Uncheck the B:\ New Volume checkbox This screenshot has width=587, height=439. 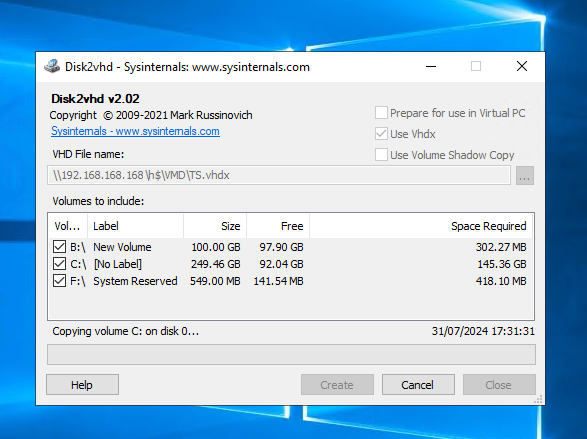point(59,247)
